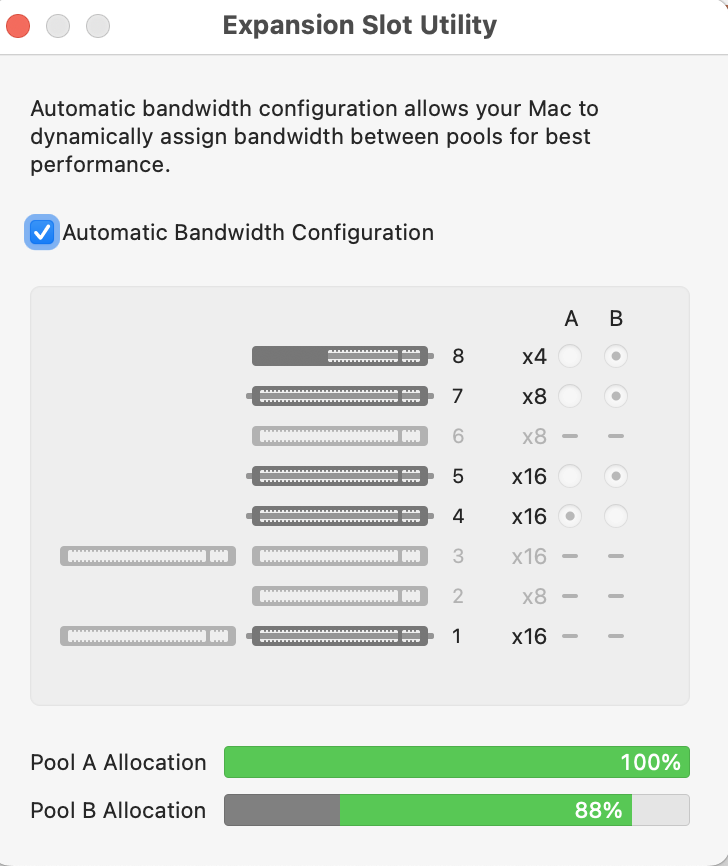Viewport: 728px width, 866px height.
Task: Disable Automatic Bandwidth Configuration checkbox
Action: coord(42,233)
